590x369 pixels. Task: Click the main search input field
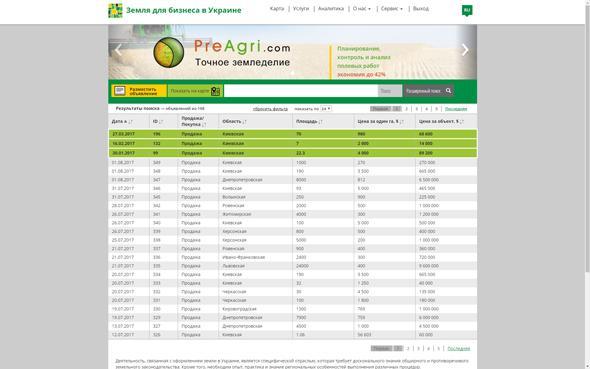301,91
